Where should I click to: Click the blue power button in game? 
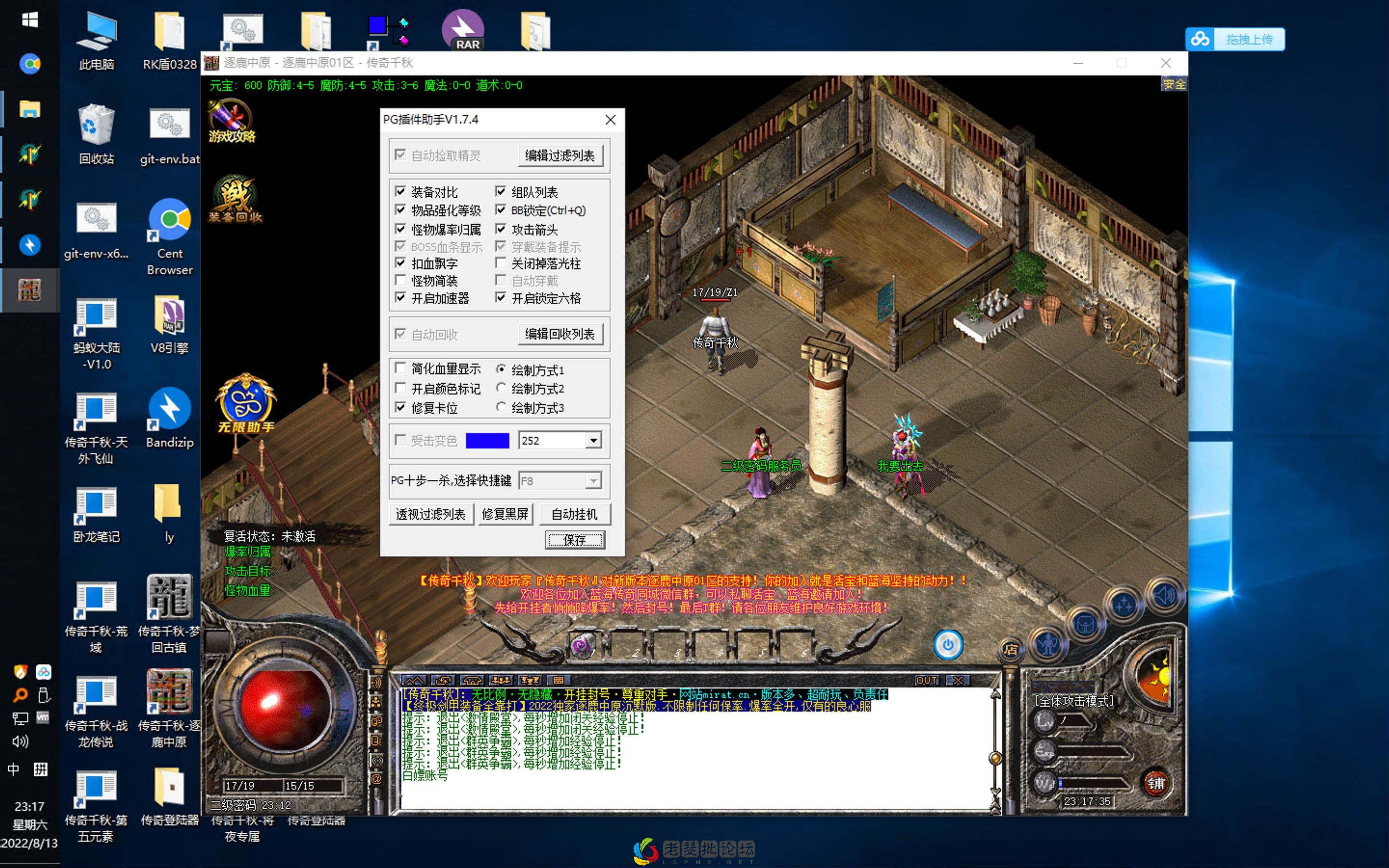pyautogui.click(x=948, y=645)
